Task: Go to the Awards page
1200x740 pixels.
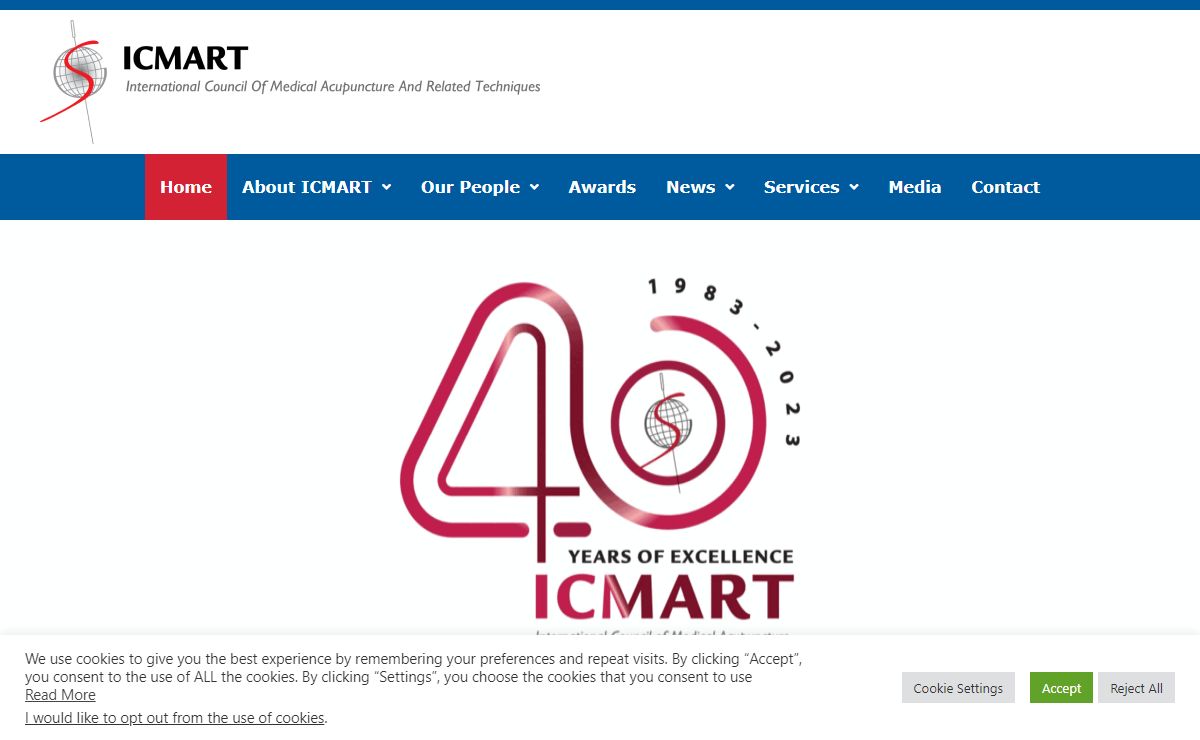Action: tap(602, 187)
